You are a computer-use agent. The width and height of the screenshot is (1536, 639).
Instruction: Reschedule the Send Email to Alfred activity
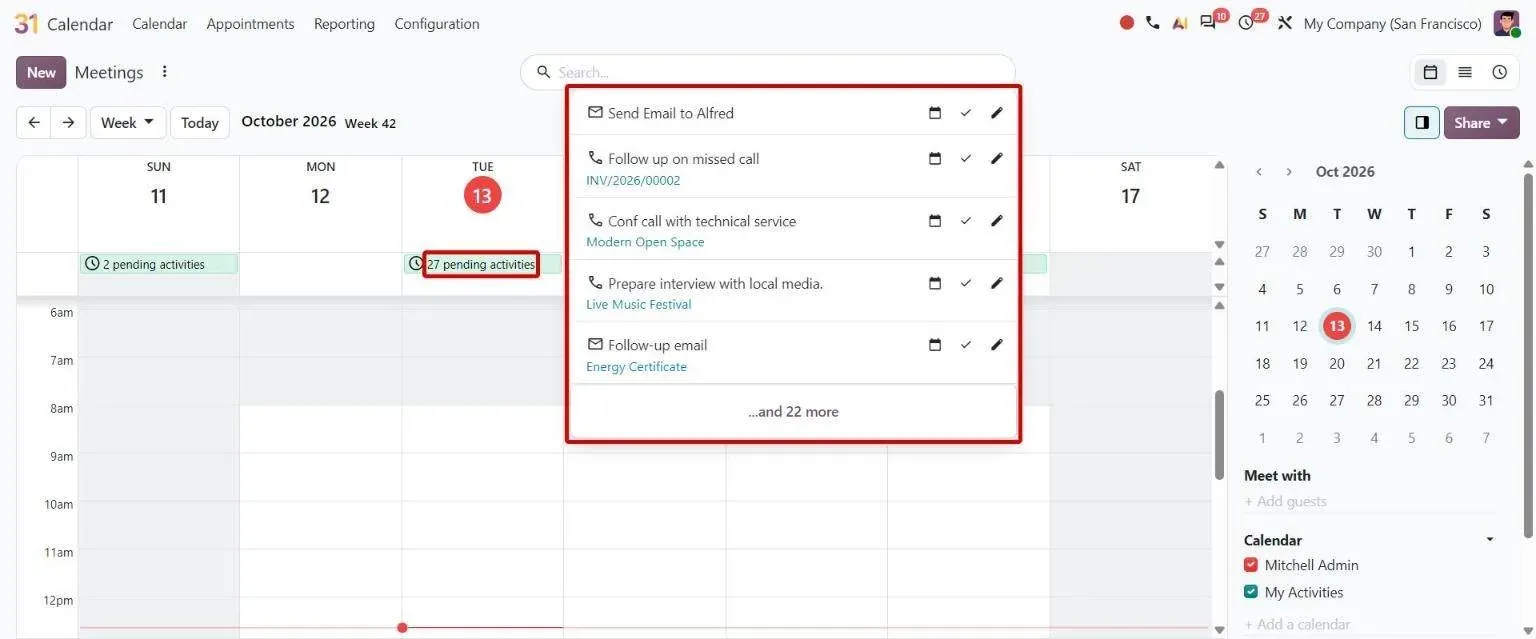click(x=935, y=113)
